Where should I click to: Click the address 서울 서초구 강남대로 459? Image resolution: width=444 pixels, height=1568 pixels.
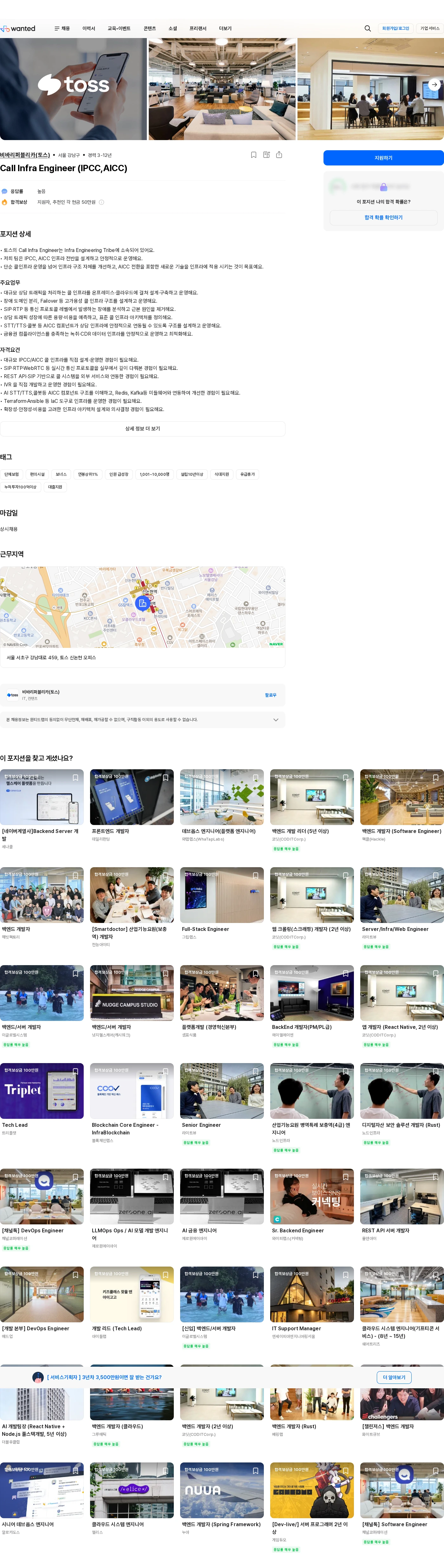click(51, 658)
